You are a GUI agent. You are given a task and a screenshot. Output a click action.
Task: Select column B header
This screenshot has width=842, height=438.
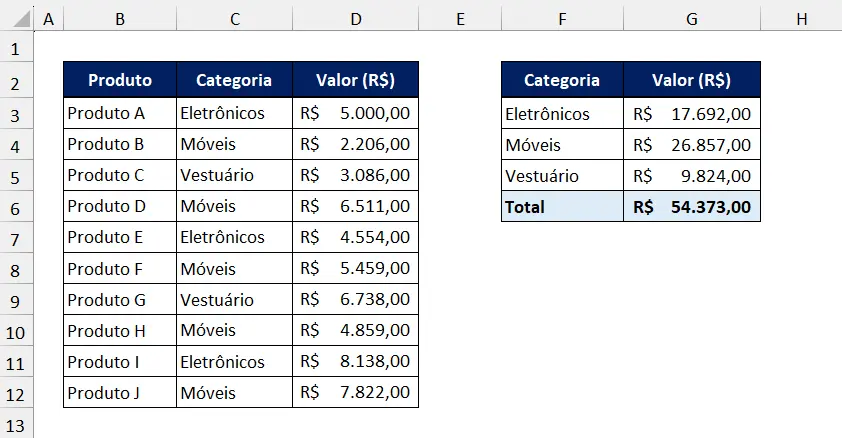pos(119,18)
